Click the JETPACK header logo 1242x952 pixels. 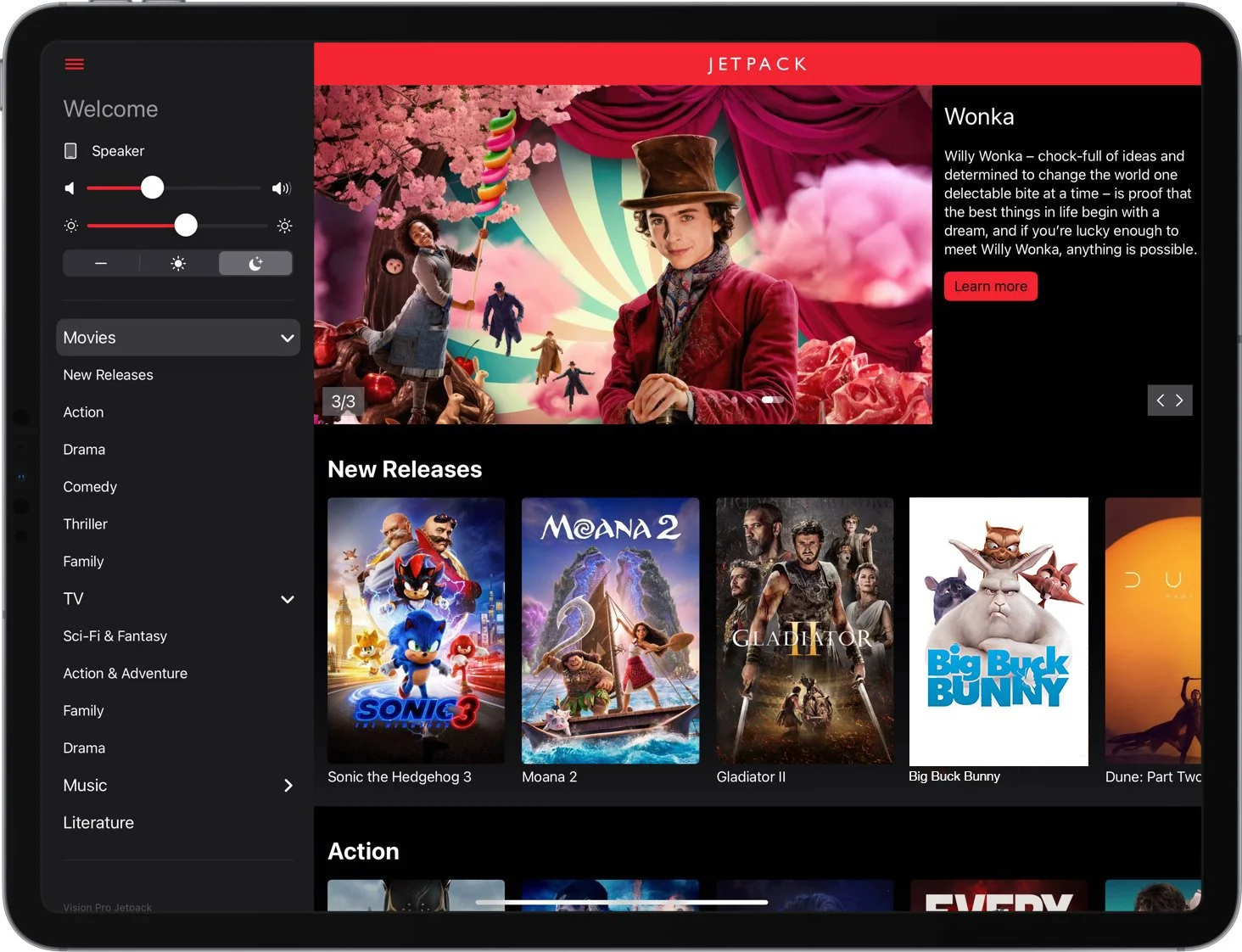(x=758, y=64)
